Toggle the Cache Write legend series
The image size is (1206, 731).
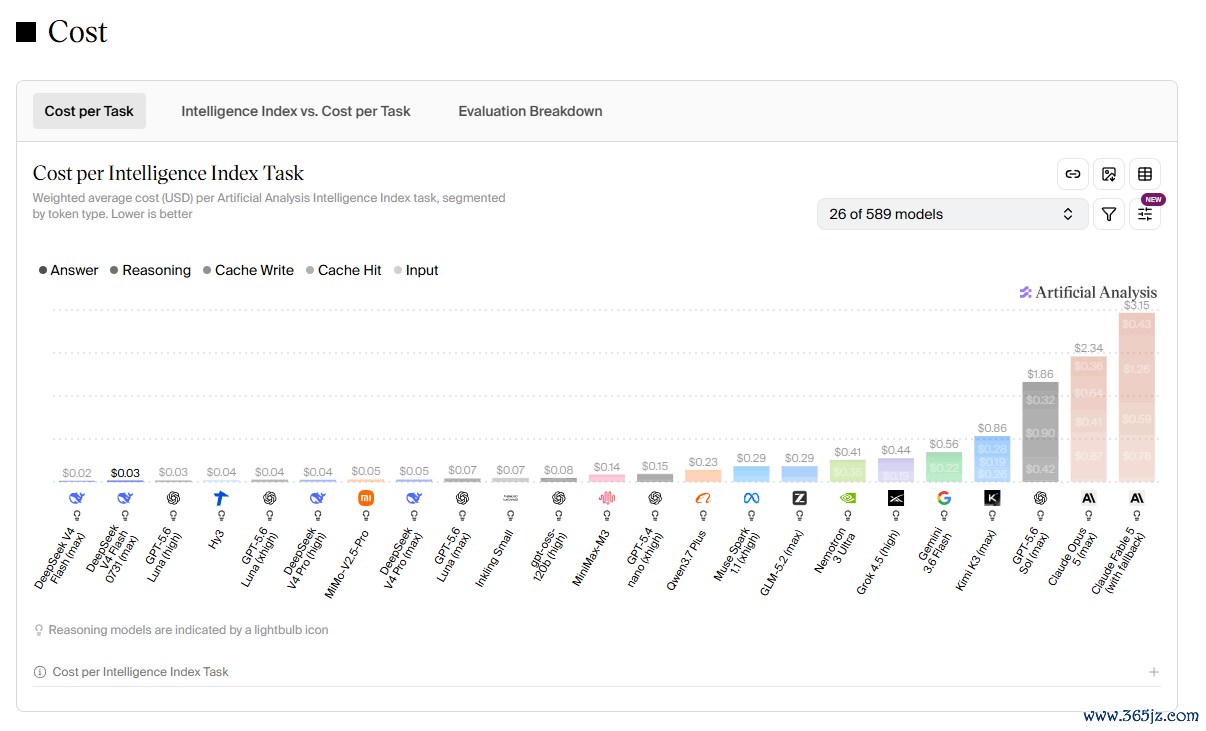(x=248, y=270)
